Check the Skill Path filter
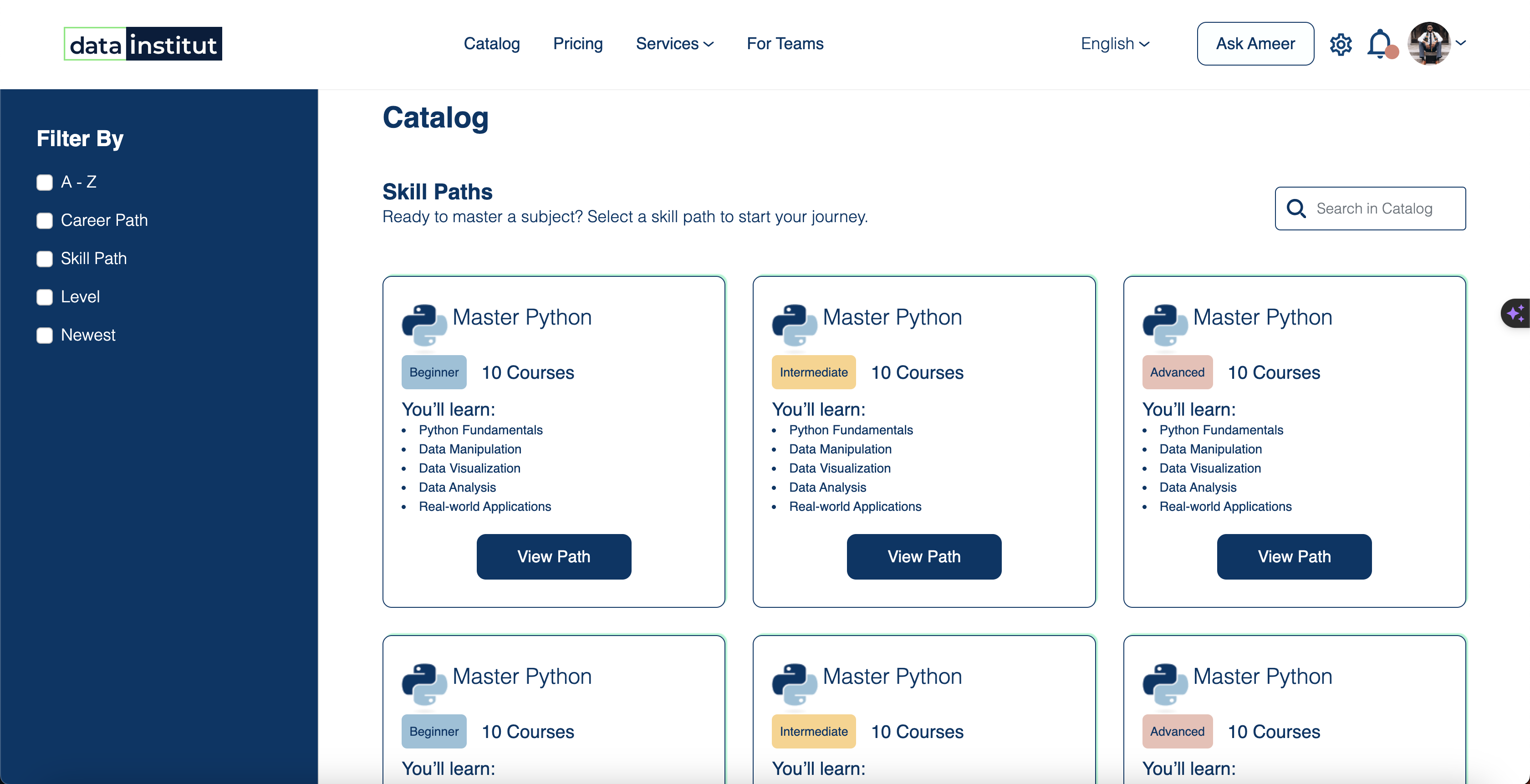 pos(45,259)
